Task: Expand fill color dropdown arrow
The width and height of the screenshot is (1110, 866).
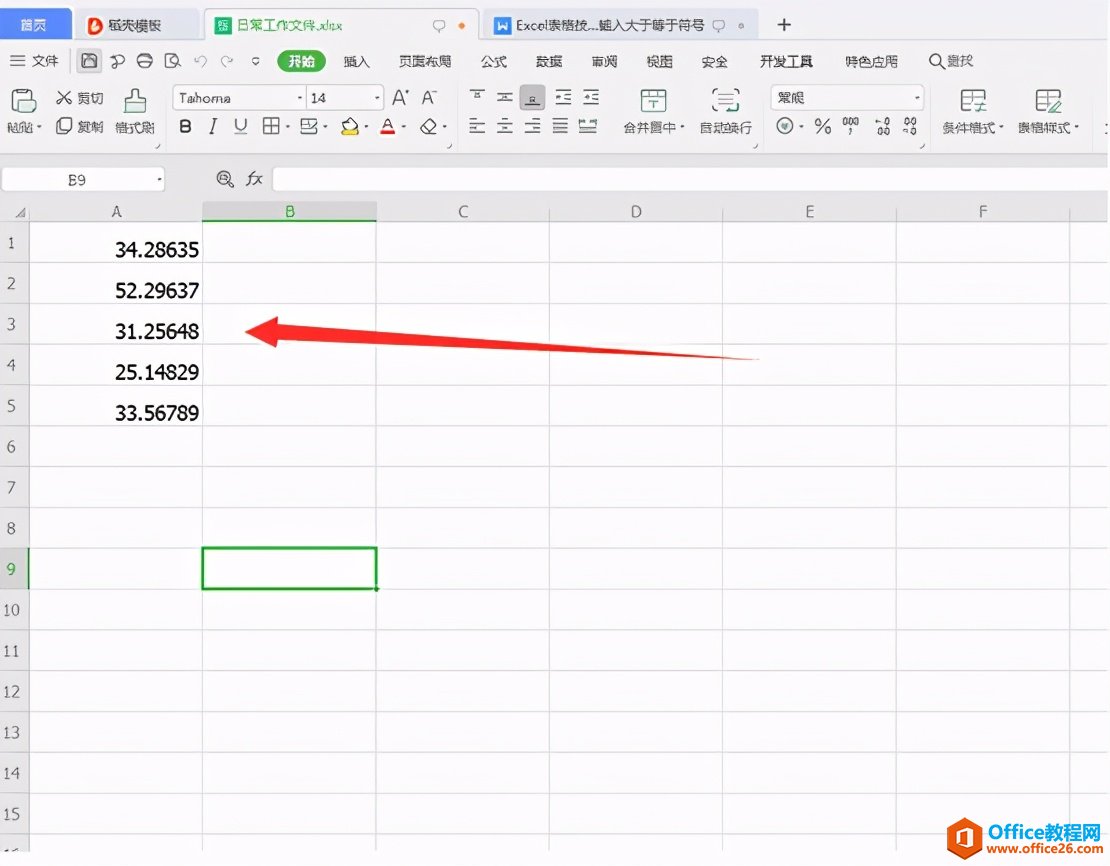Action: [x=367, y=127]
